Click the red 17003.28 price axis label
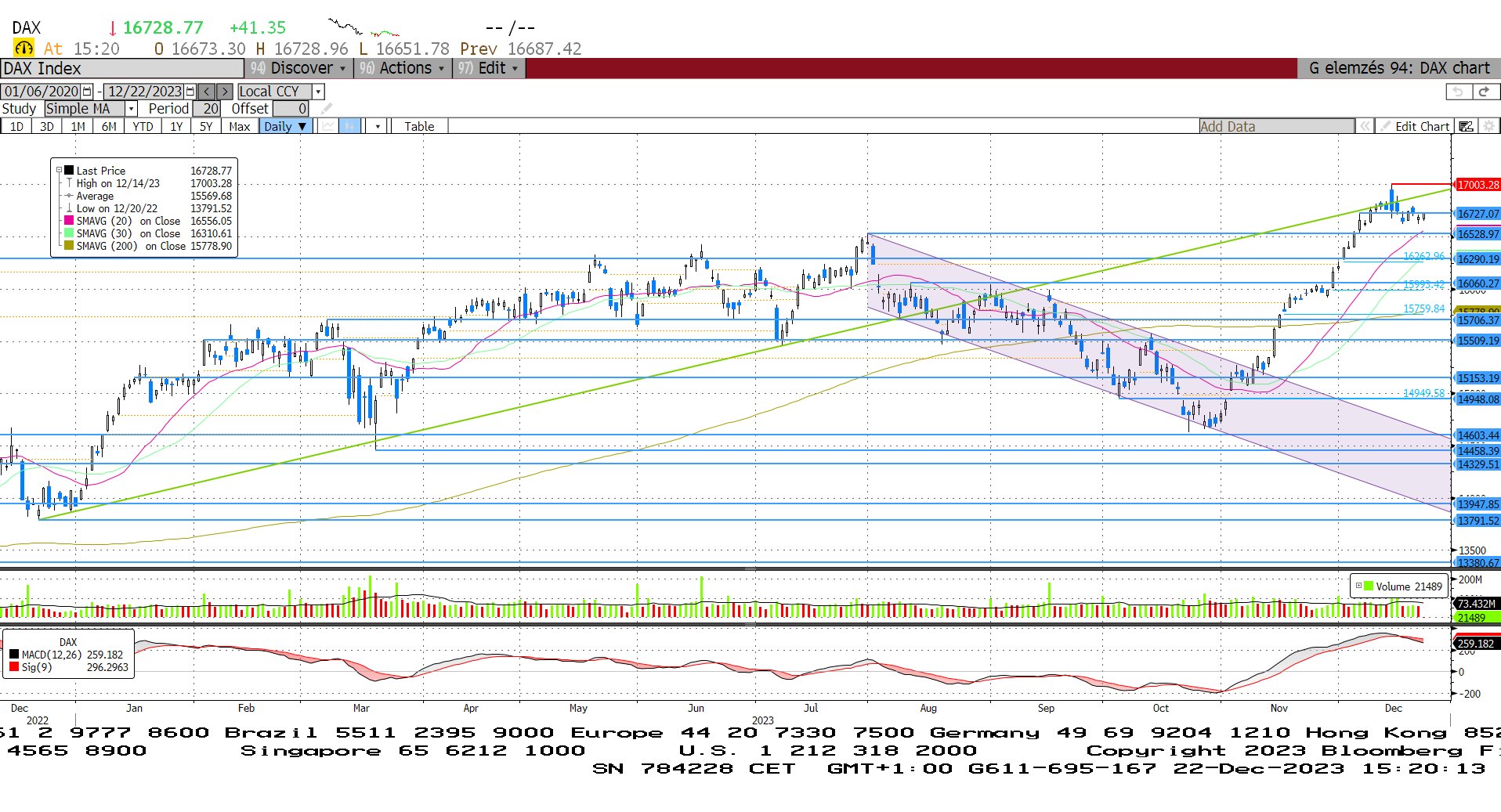Screen dimensions: 1501x812 click(1477, 185)
